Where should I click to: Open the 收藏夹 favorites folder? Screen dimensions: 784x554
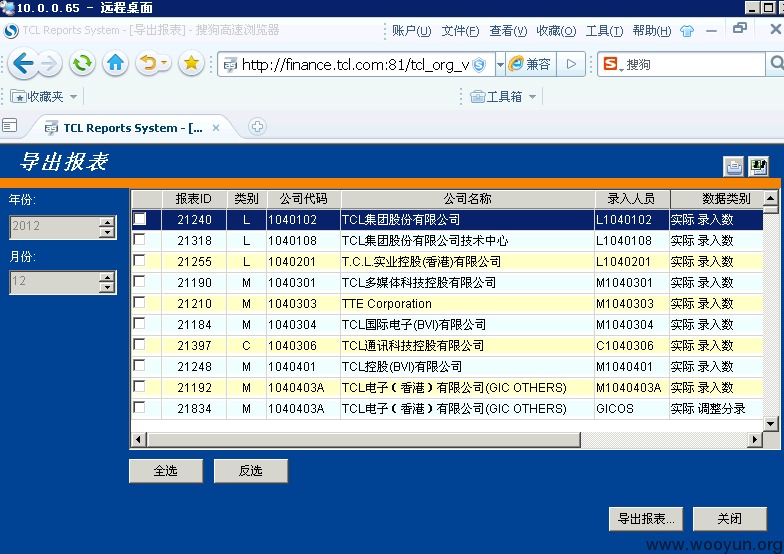tap(38, 96)
